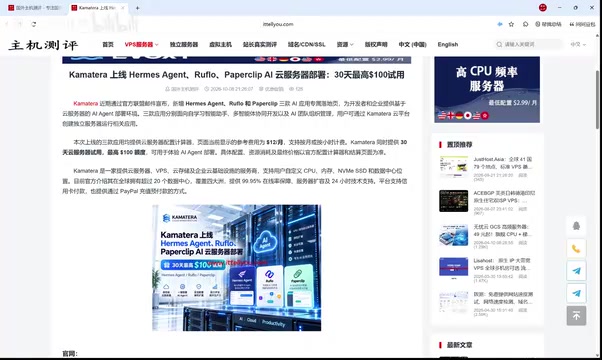The width and height of the screenshot is (602, 360).
Task: Open the 版权声明 menu item
Action: tap(376, 45)
